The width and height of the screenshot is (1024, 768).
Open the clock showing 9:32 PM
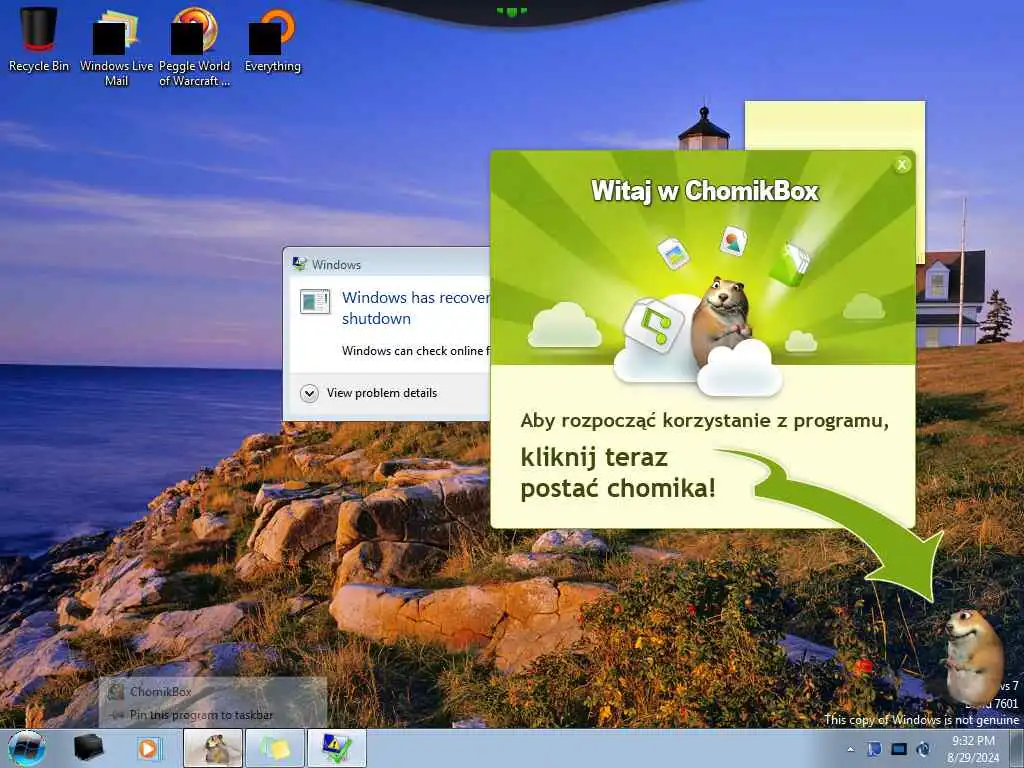(x=973, y=749)
